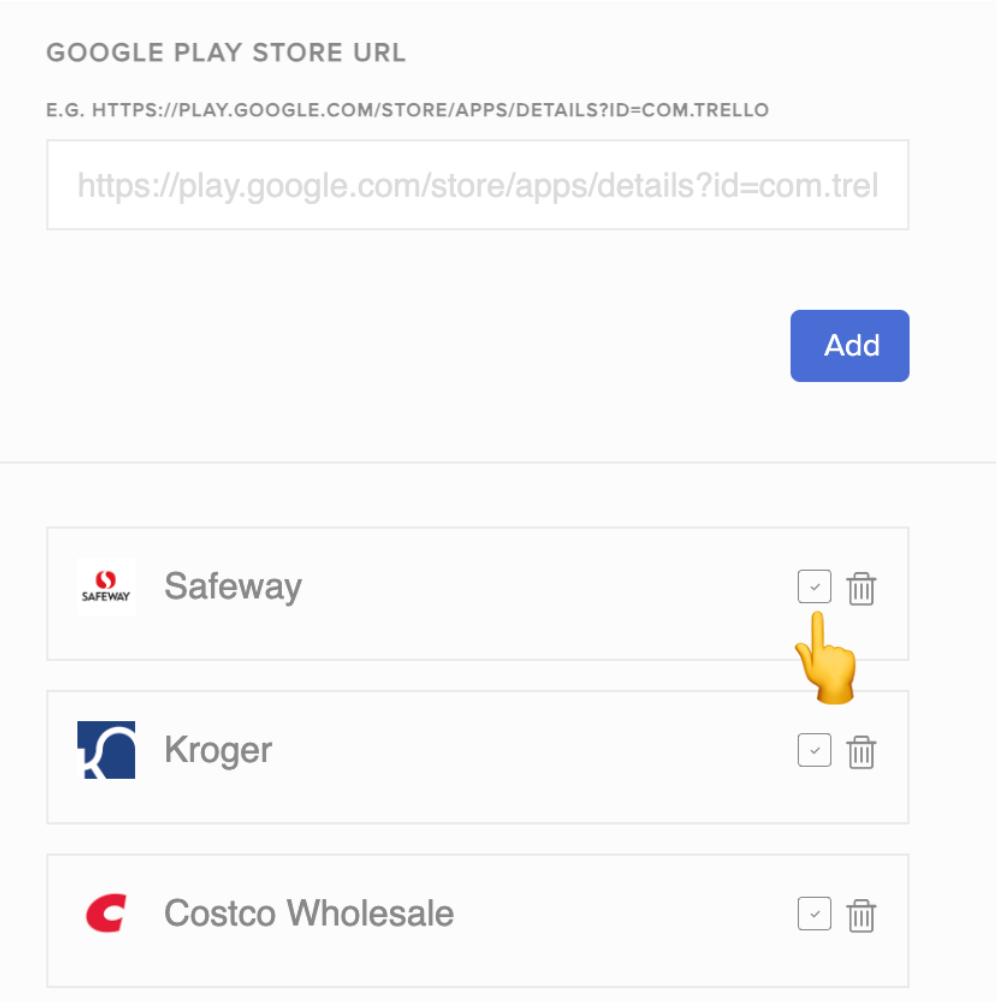
Task: Click the Kroger list row
Action: (x=477, y=757)
